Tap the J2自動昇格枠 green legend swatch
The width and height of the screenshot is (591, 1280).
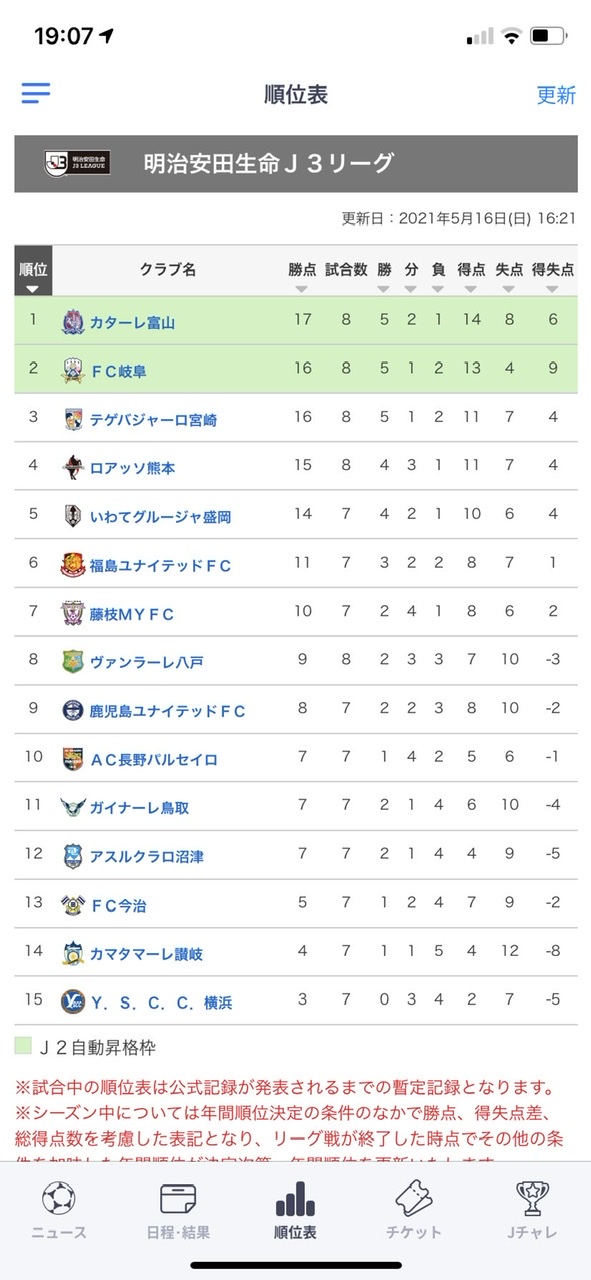pyautogui.click(x=23, y=1047)
